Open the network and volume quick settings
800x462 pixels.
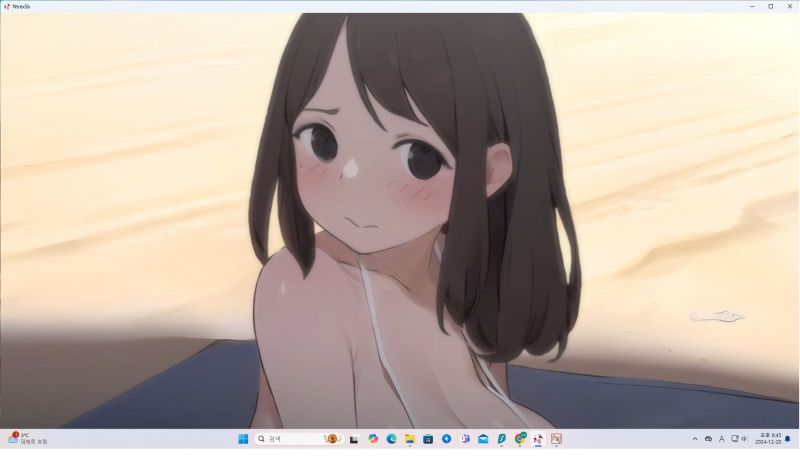[741, 439]
